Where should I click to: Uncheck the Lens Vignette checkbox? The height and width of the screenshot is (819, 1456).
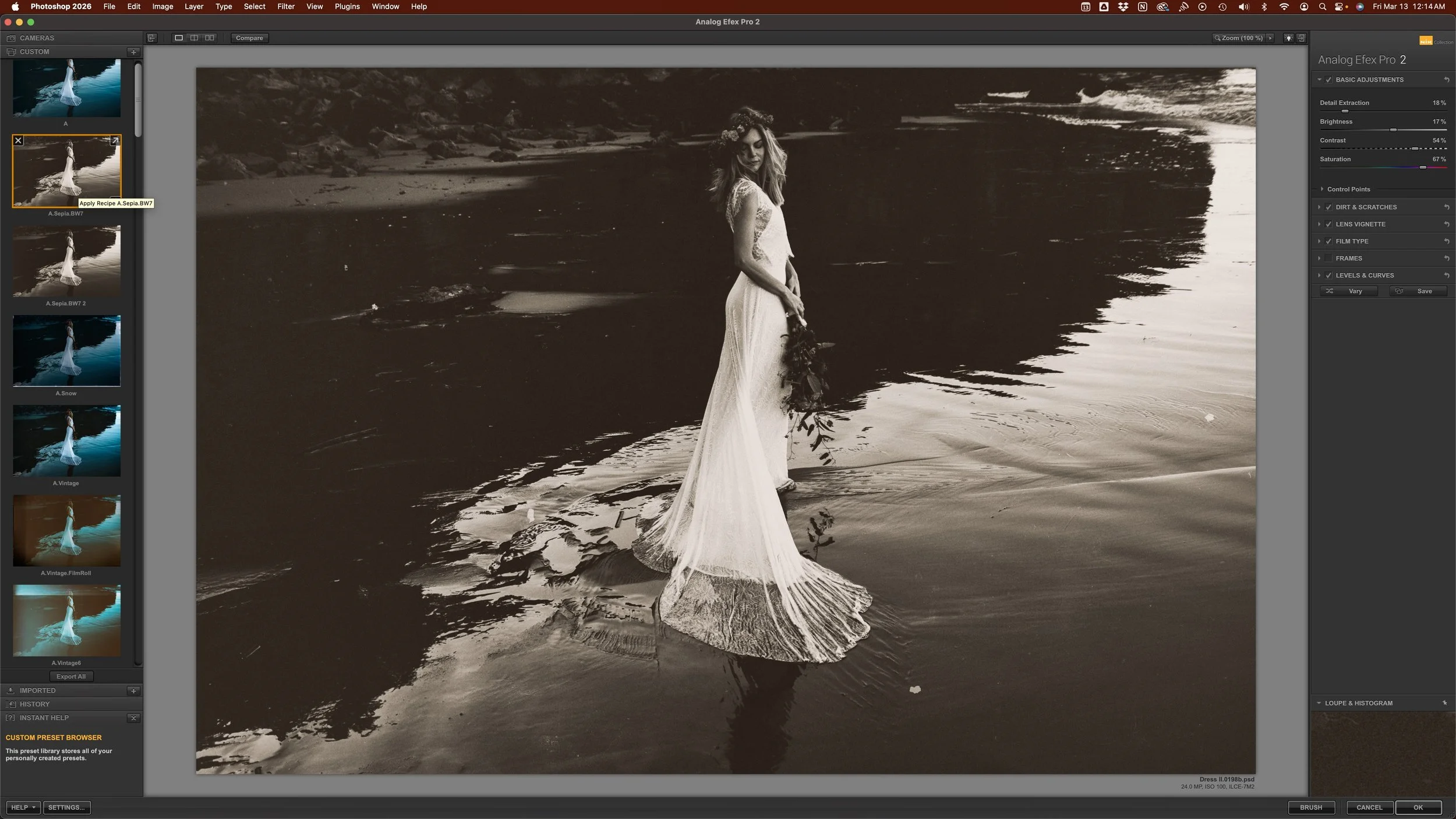click(x=1328, y=224)
